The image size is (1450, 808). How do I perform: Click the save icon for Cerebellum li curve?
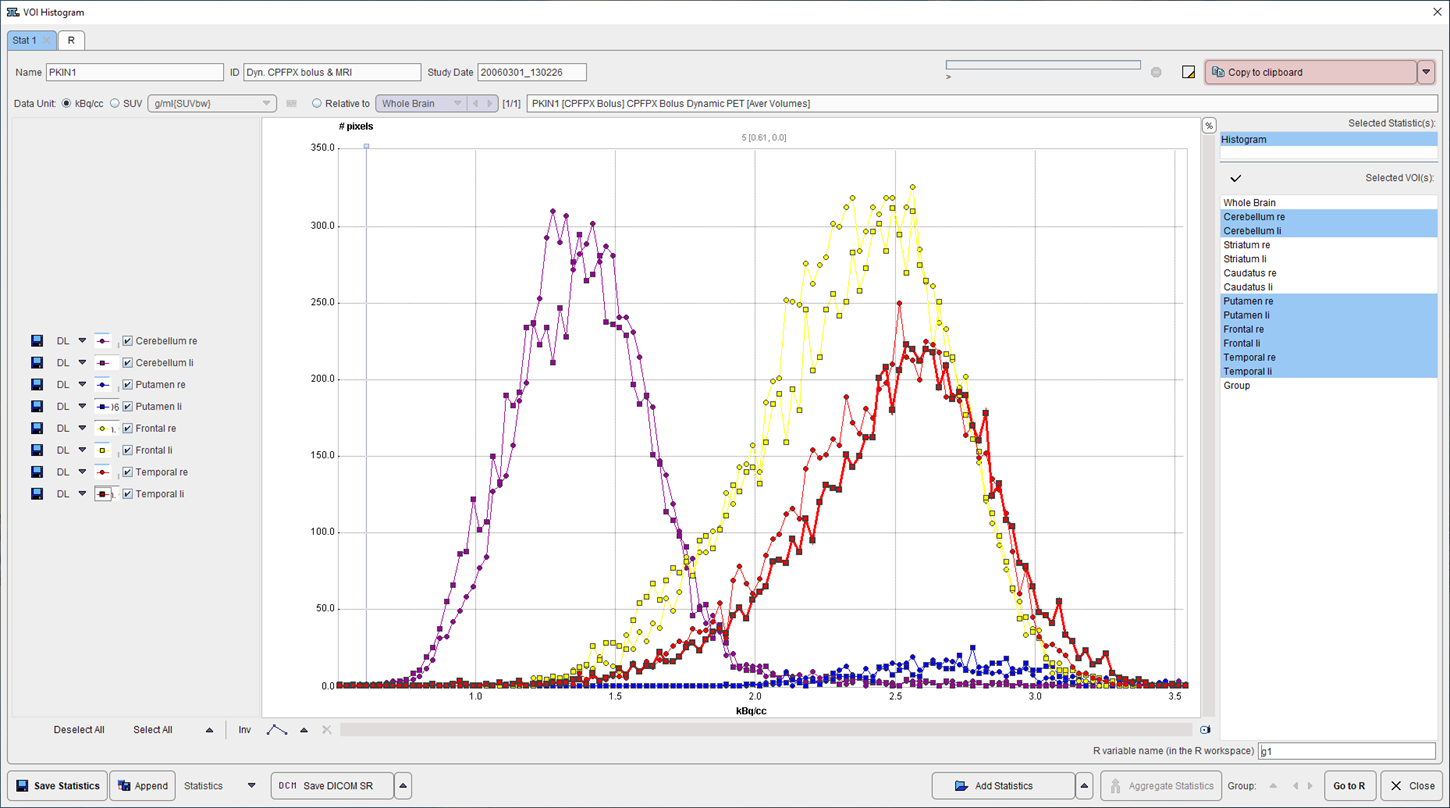[x=37, y=363]
